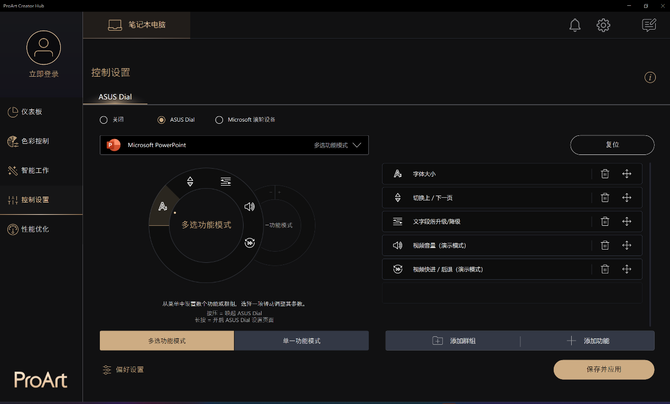Select the 字体大小 list row

click(x=512, y=174)
